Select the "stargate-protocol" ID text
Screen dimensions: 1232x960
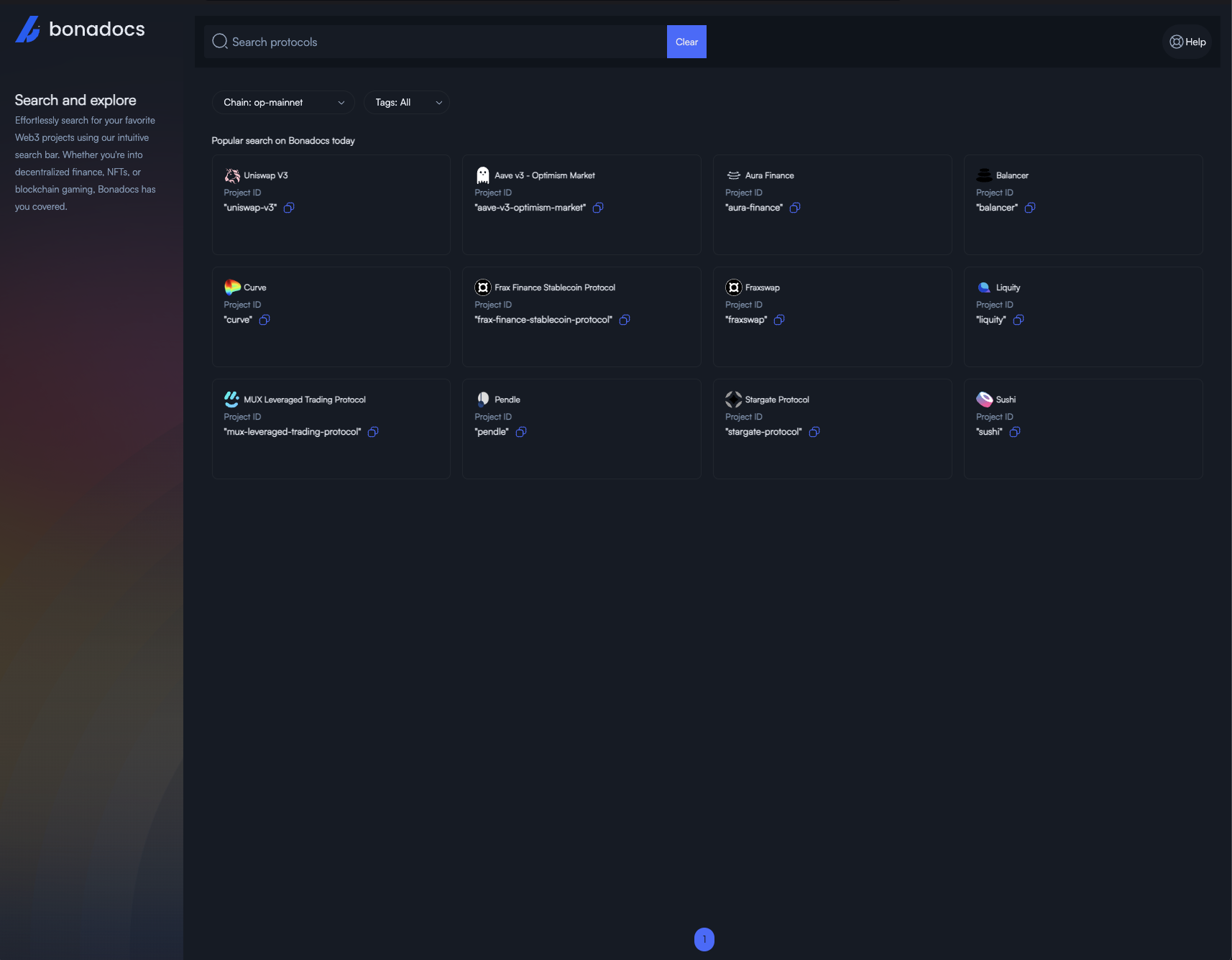(x=763, y=432)
